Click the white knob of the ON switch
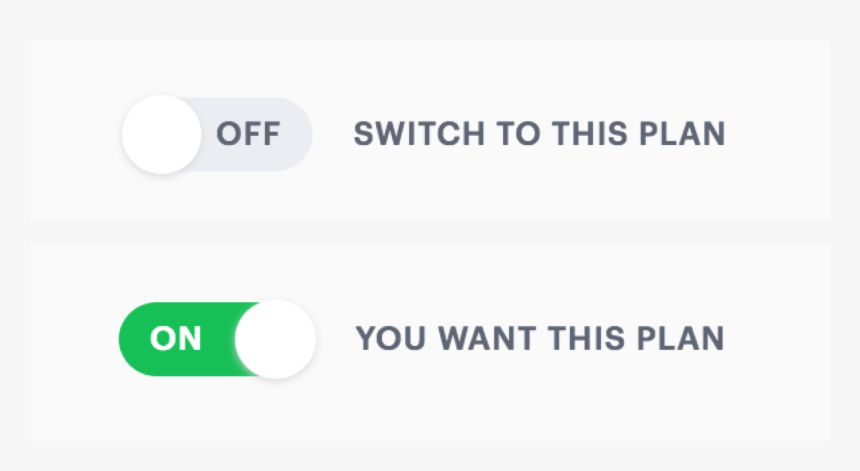Screen dimensions: 860x471 point(276,339)
